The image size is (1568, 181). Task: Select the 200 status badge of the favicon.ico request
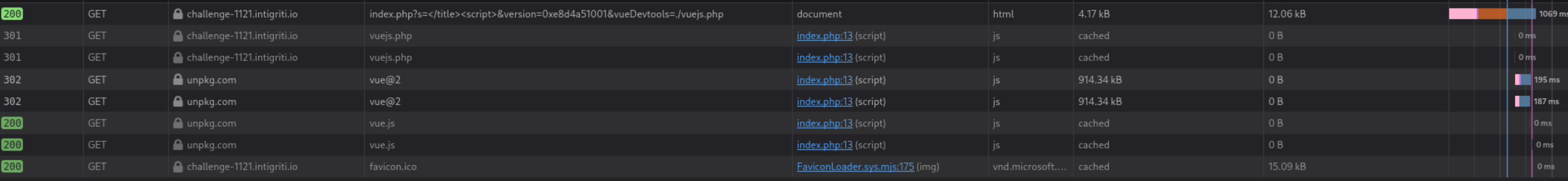coord(12,166)
